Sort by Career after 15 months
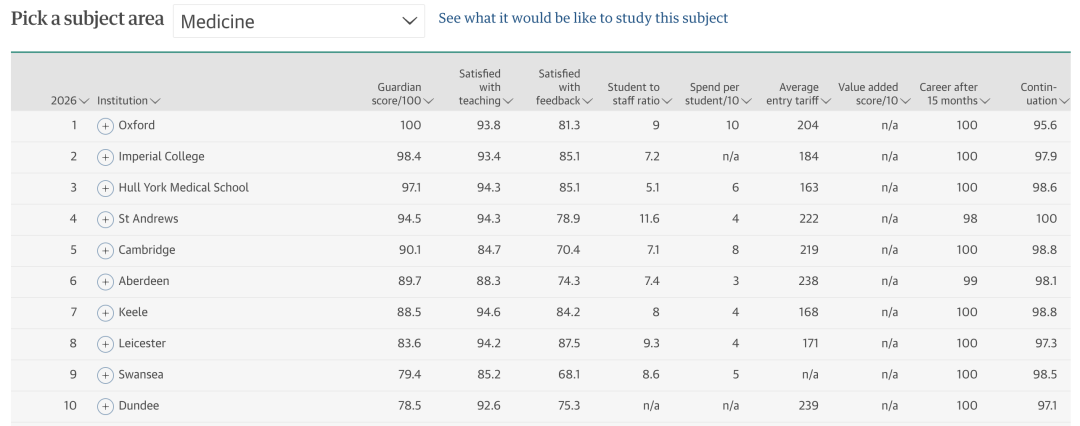The image size is (1080, 426). [x=954, y=94]
